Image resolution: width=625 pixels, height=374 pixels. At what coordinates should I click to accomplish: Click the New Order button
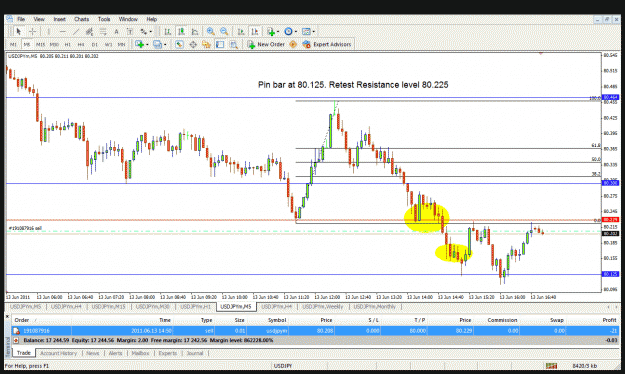point(266,44)
